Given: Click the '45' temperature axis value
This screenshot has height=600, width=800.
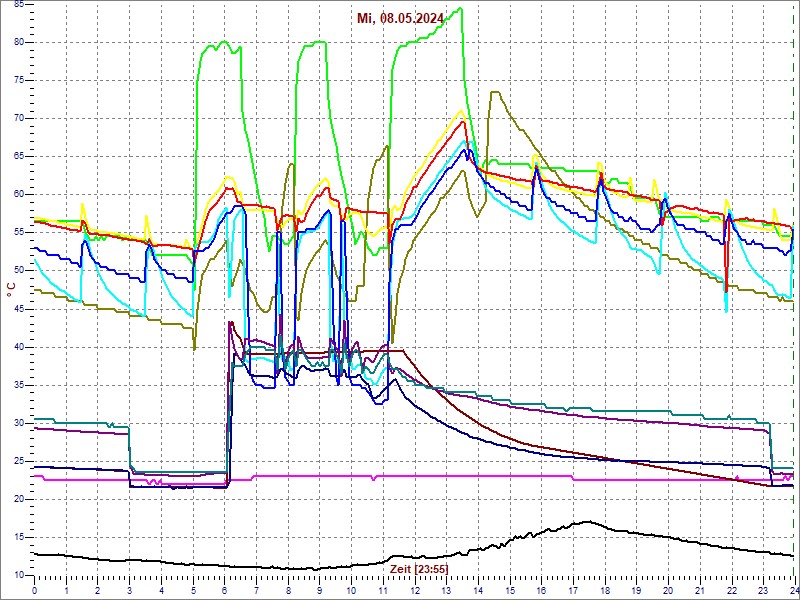Looking at the screenshot, I should tap(19, 309).
